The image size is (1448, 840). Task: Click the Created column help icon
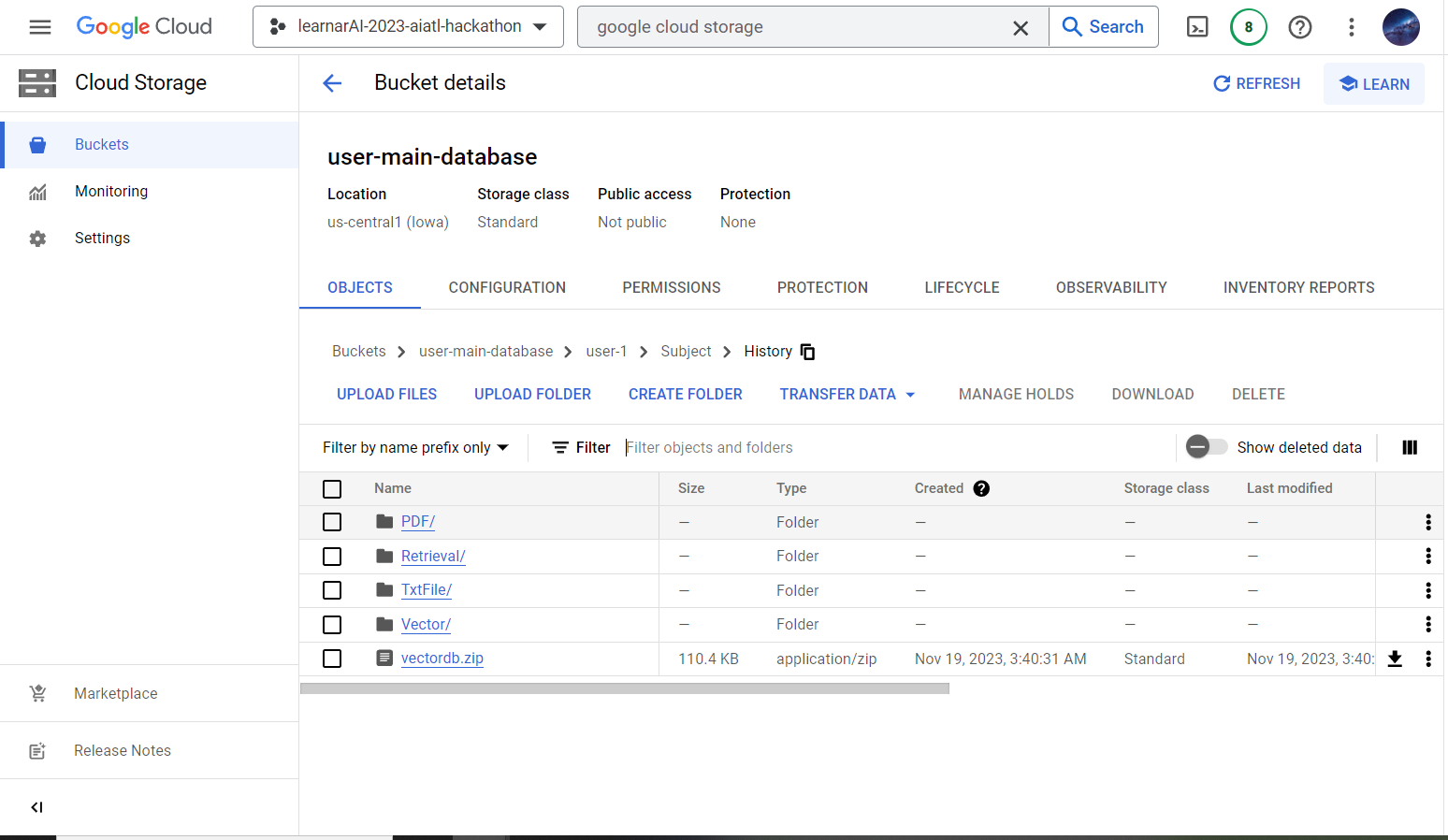pos(981,488)
